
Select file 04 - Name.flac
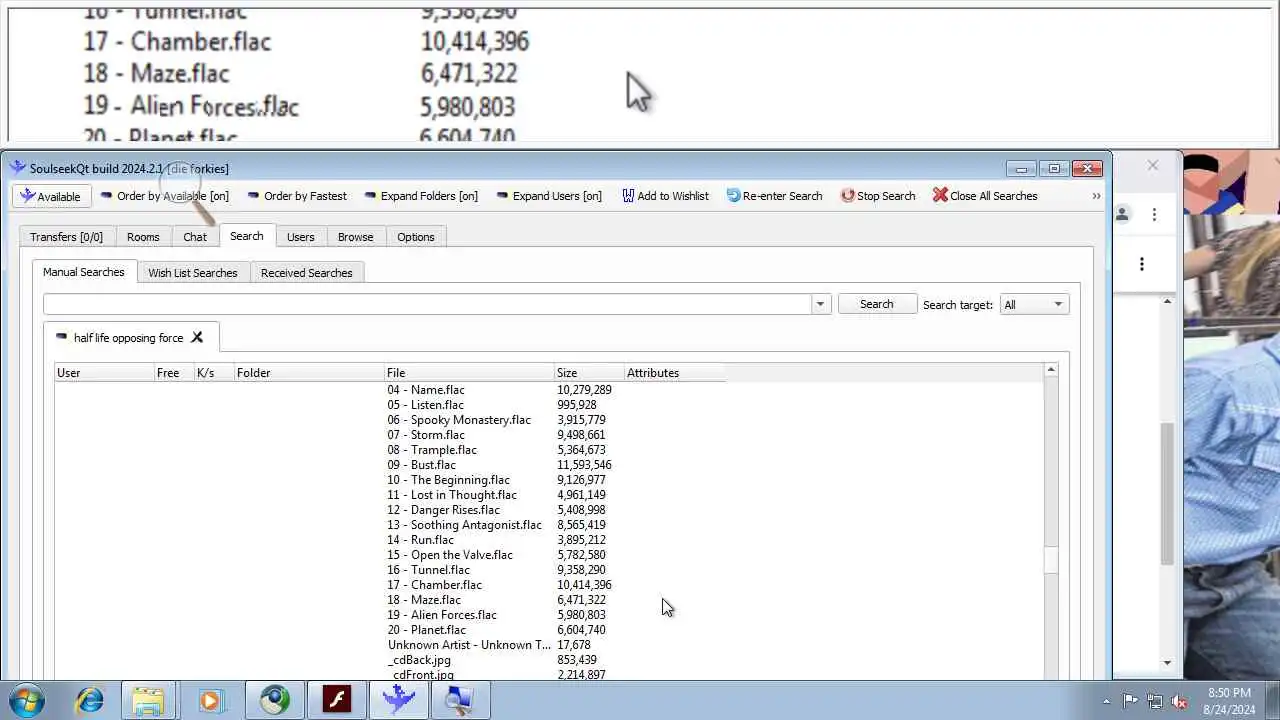coord(426,390)
